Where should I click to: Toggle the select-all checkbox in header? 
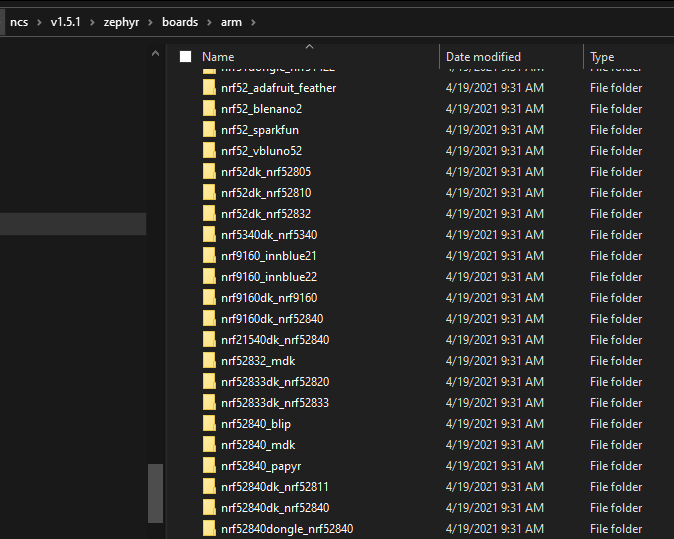tap(185, 57)
